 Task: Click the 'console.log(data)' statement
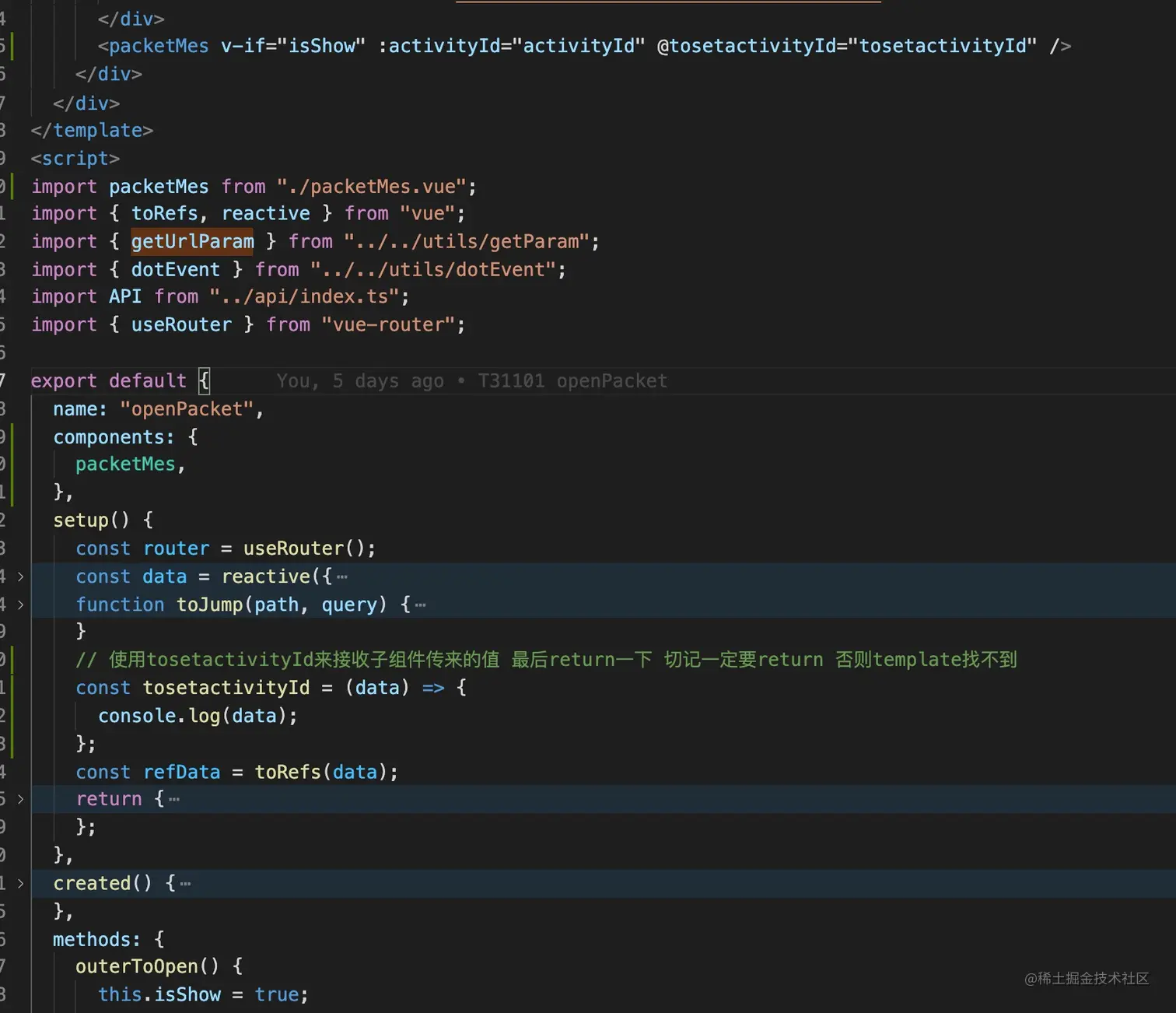198,716
